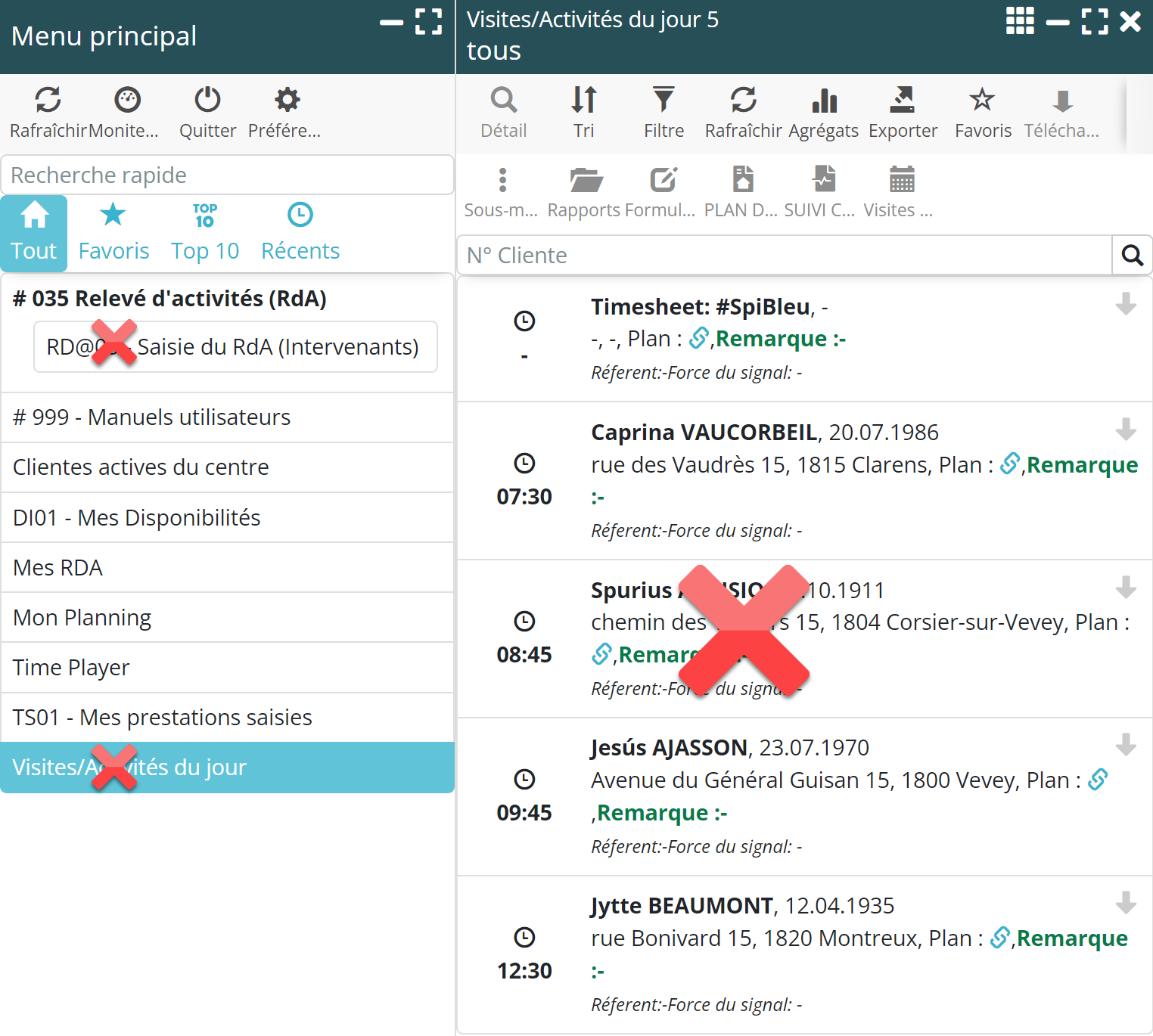Open the Filtre funnel tool
The width and height of the screenshot is (1153, 1036).
664,101
